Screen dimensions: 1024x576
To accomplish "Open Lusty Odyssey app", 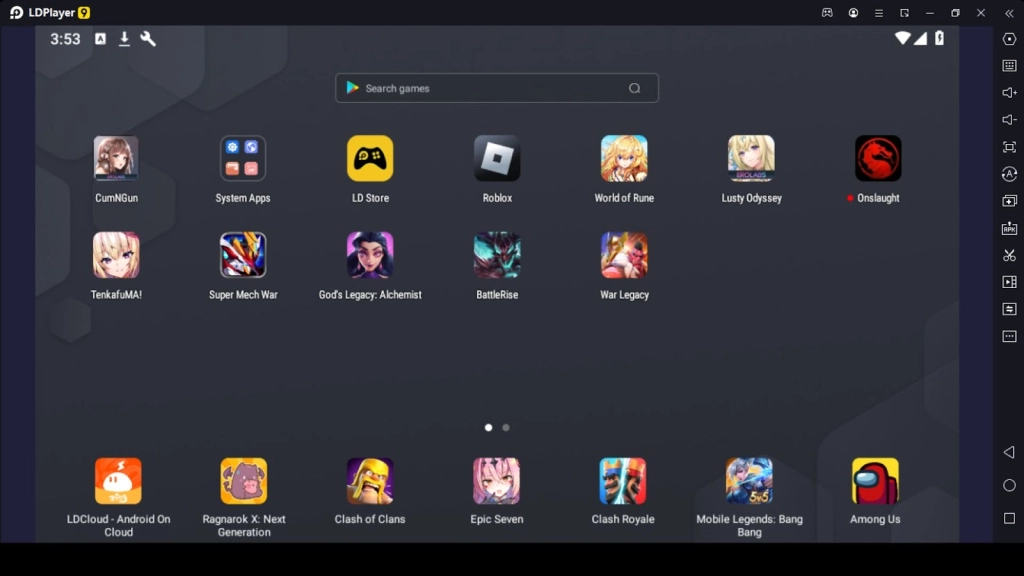I will (751, 158).
